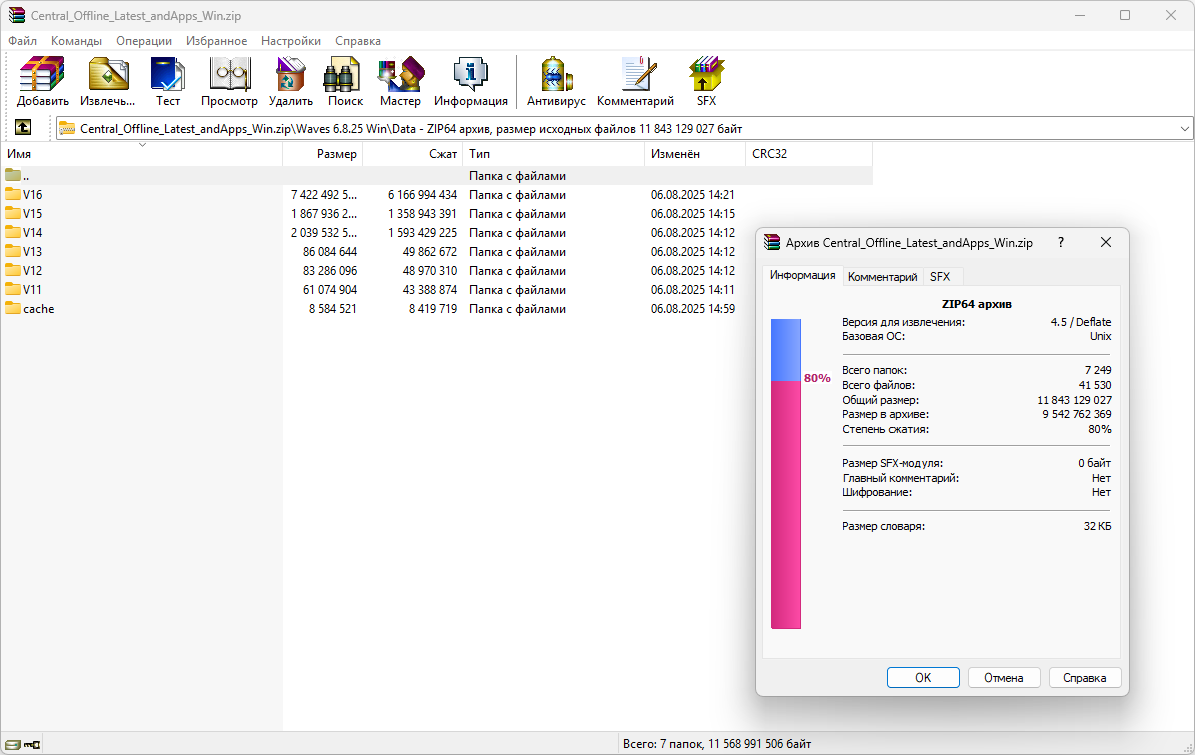Viewport: 1195px width, 755px height.
Task: Sort by the Изменён column header
Action: tap(694, 153)
